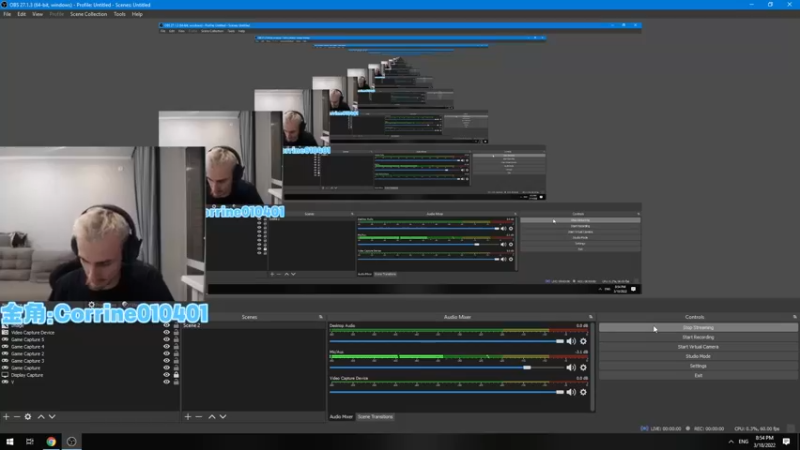The image size is (800, 450).
Task: Lock the Game Capture 4 source
Action: [176, 346]
